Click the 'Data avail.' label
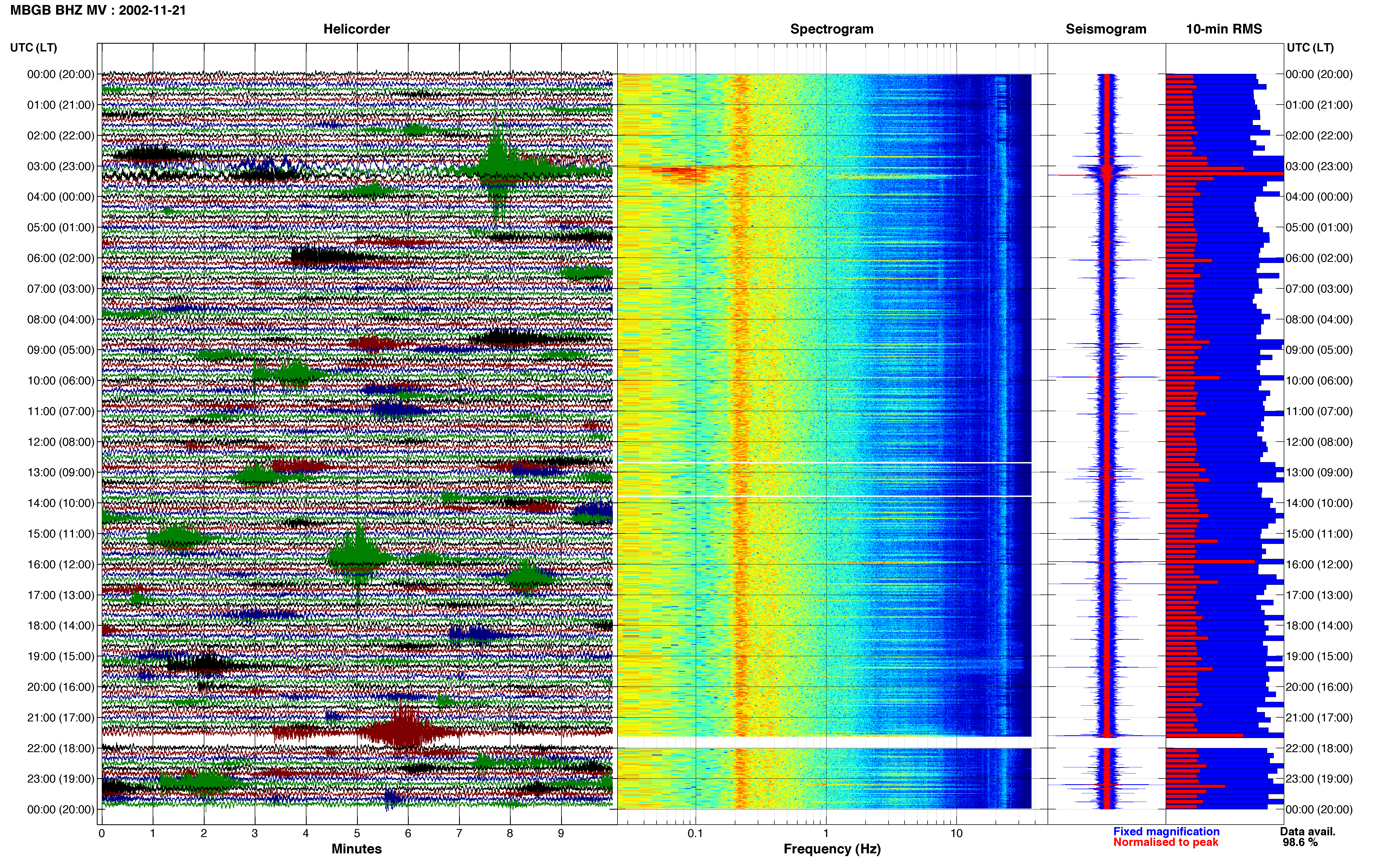The height and width of the screenshot is (868, 1388). [x=1308, y=832]
